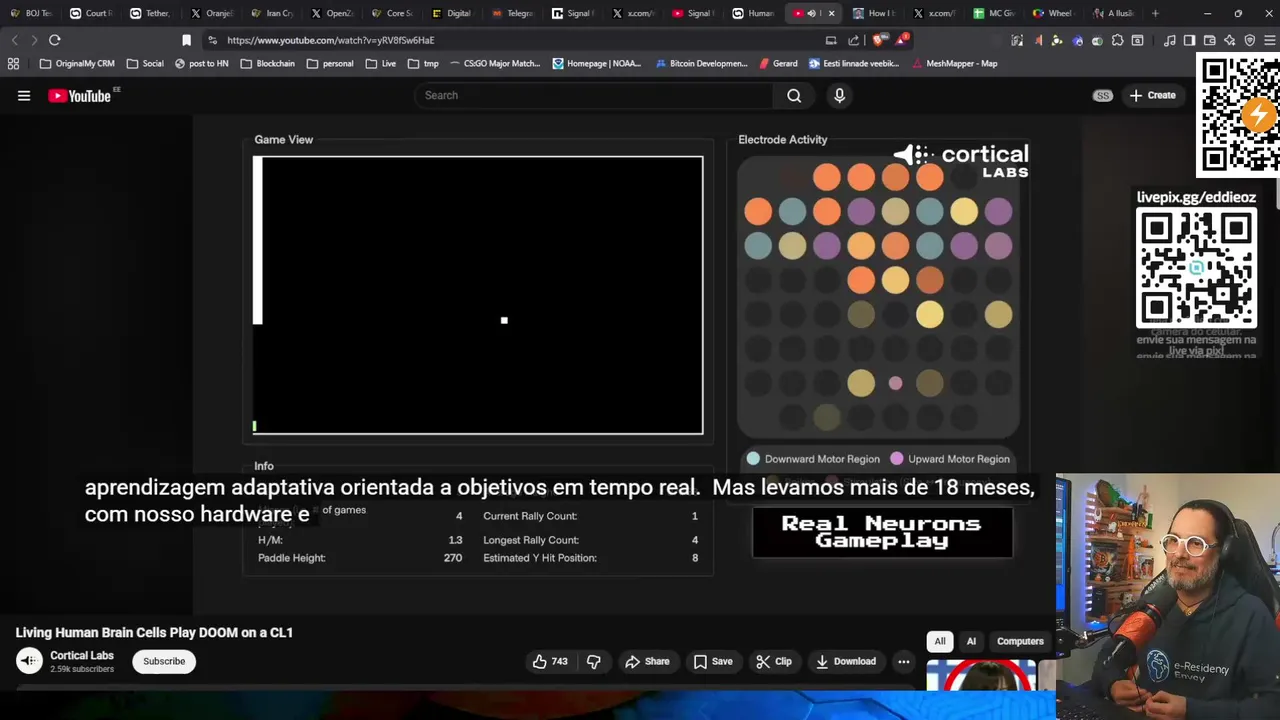Open post to HN bookmark

(201, 63)
